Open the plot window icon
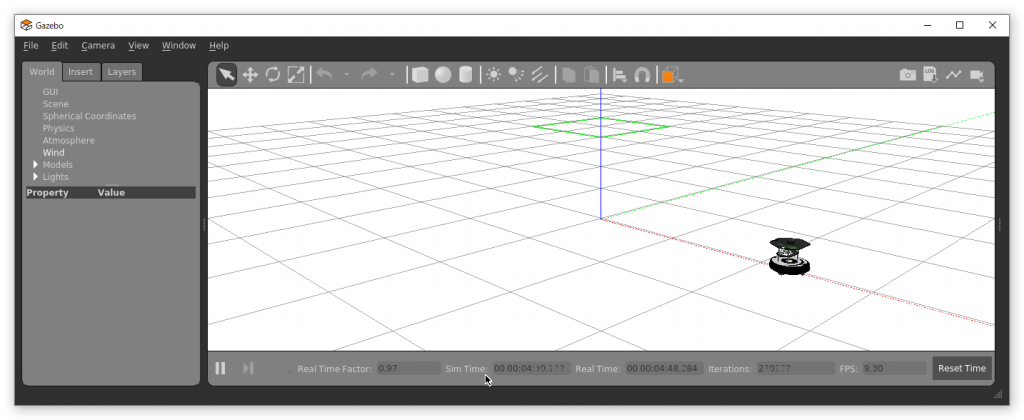Image resolution: width=1024 pixels, height=420 pixels. (953, 75)
